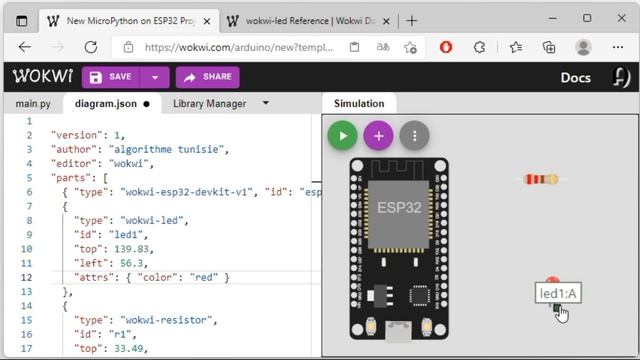This screenshot has height=360, width=640.
Task: Add a new part with the purple plus button
Action: (378, 136)
